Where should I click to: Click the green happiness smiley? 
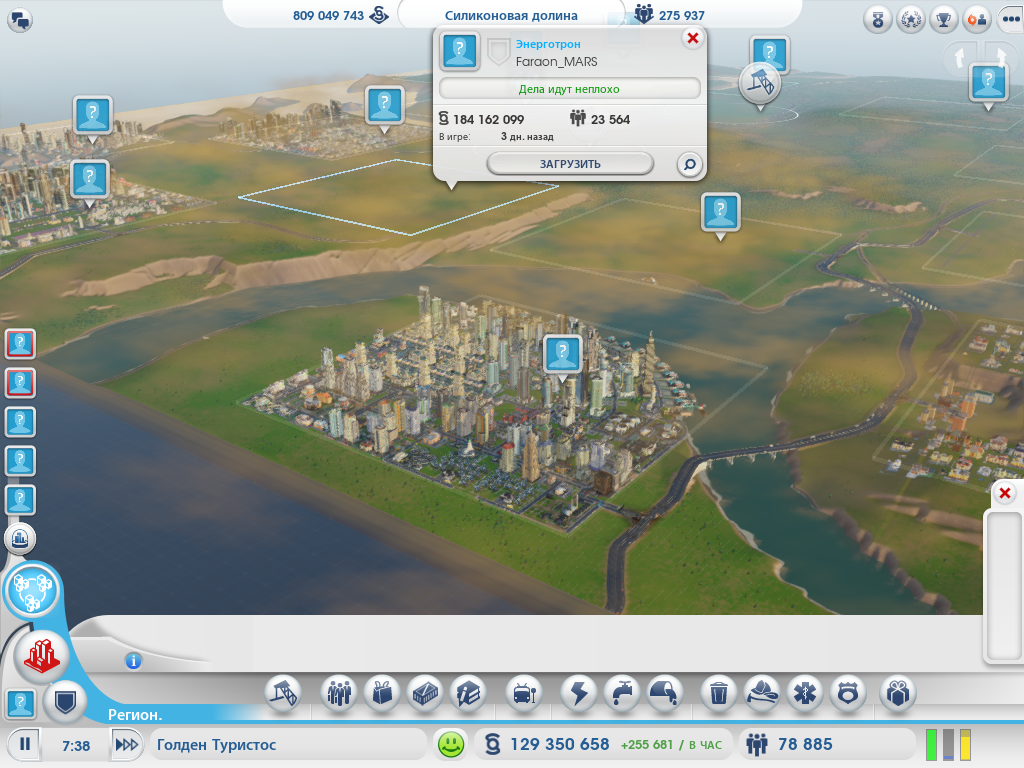[x=451, y=744]
